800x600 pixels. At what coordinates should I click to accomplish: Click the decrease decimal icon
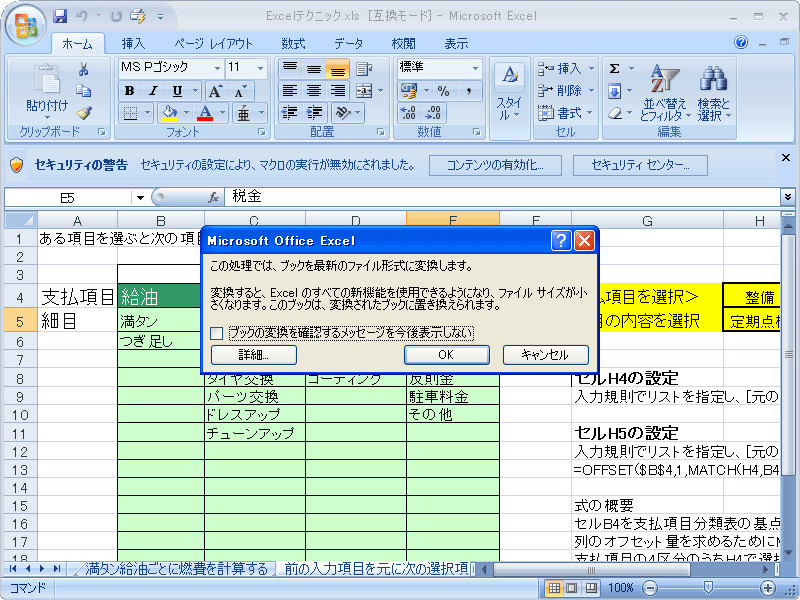pyautogui.click(x=434, y=113)
